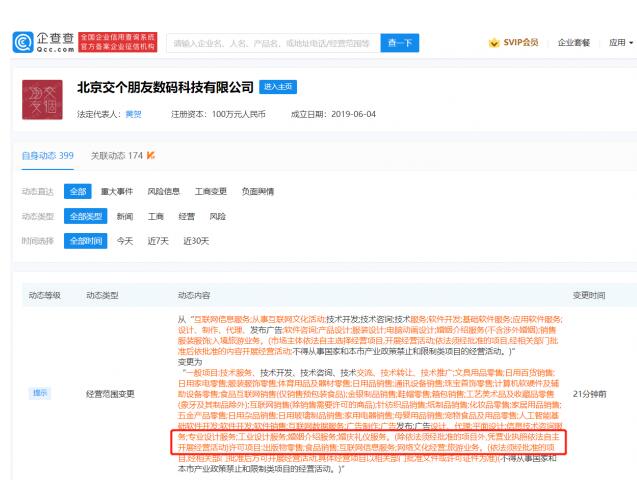This screenshot has height=480, width=637.
Task: Click the 查一下 search button
Action: click(400, 43)
